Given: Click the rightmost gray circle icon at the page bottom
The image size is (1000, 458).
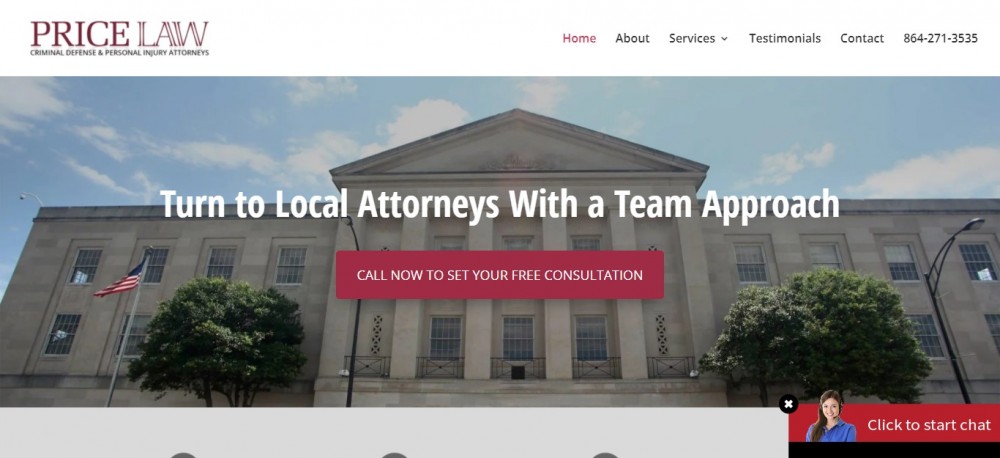Looking at the screenshot, I should click(605, 455).
